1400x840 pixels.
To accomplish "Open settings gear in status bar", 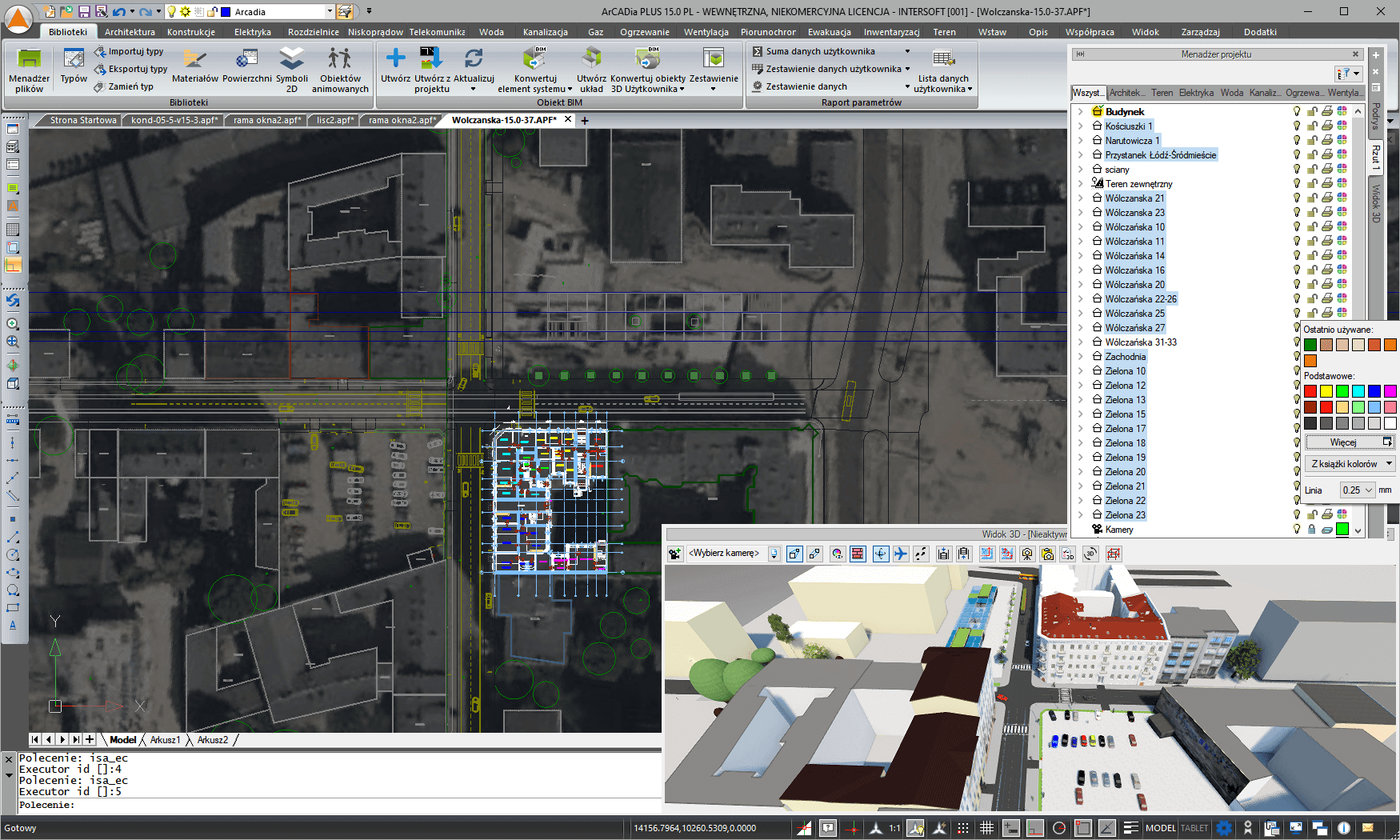I will [1224, 828].
